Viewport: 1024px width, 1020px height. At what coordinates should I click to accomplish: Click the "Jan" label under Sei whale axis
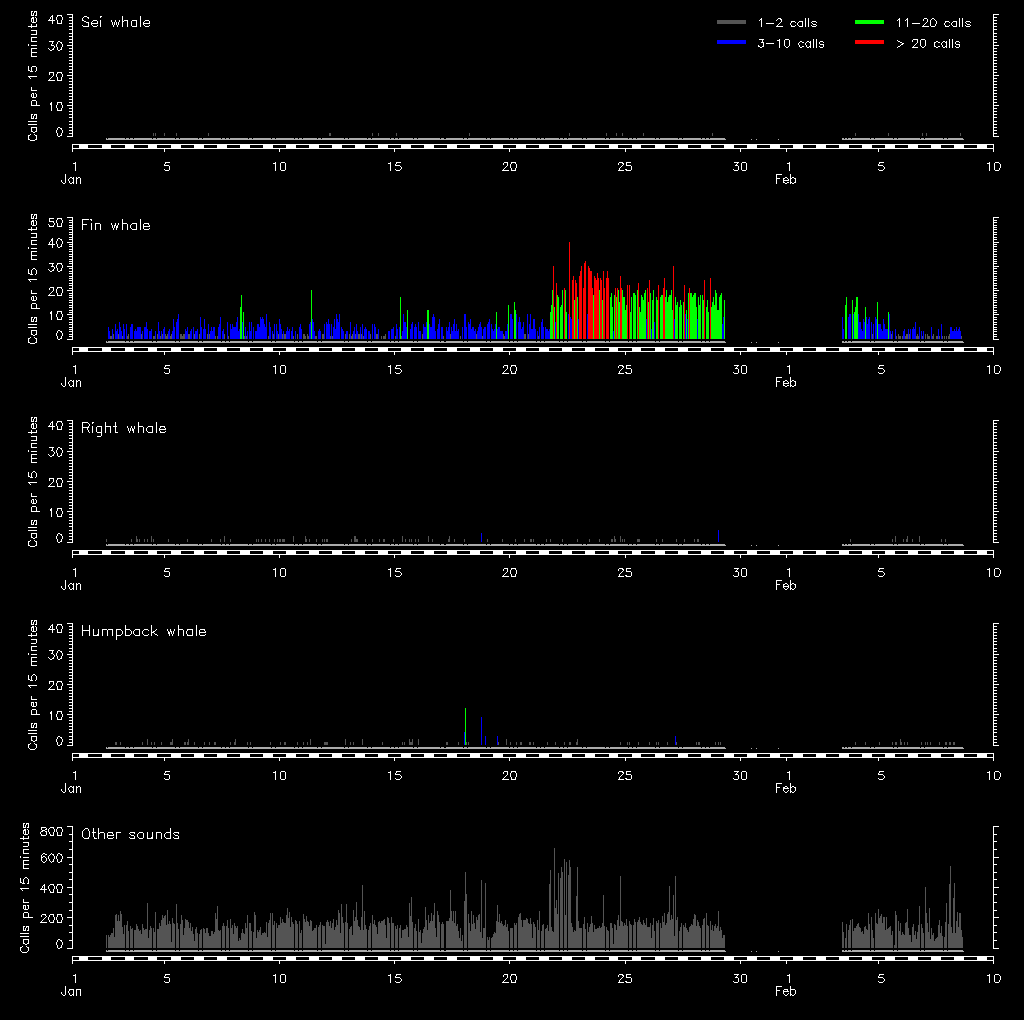pyautogui.click(x=71, y=180)
